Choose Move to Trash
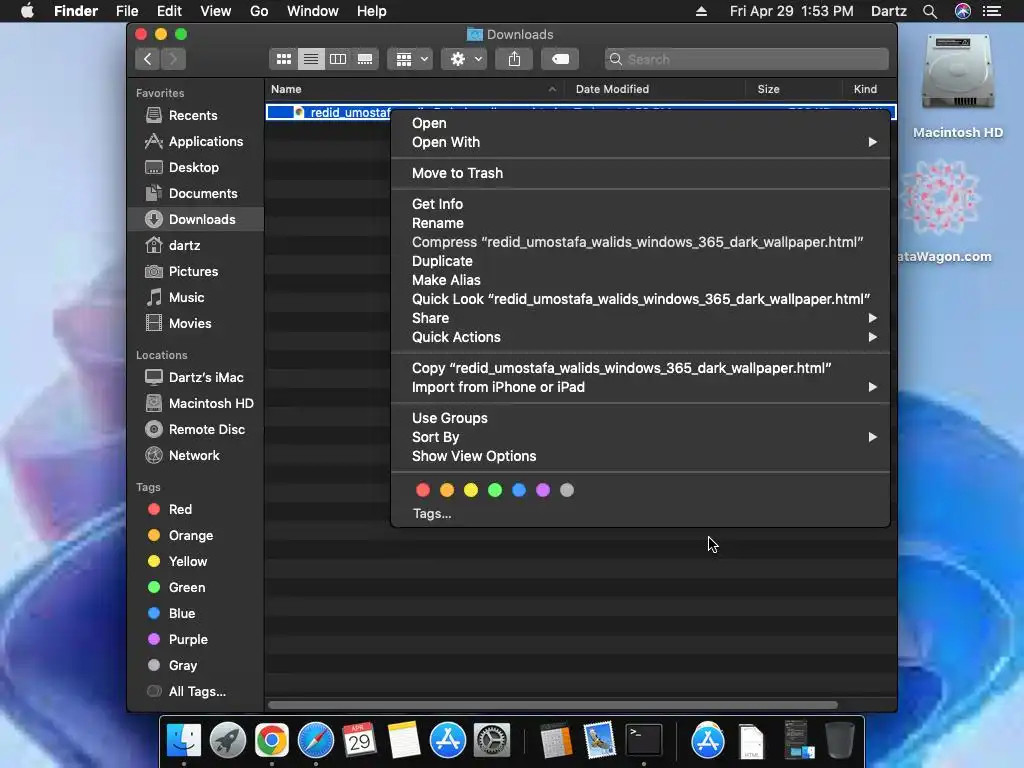Viewport: 1024px width, 768px height. [x=640, y=173]
